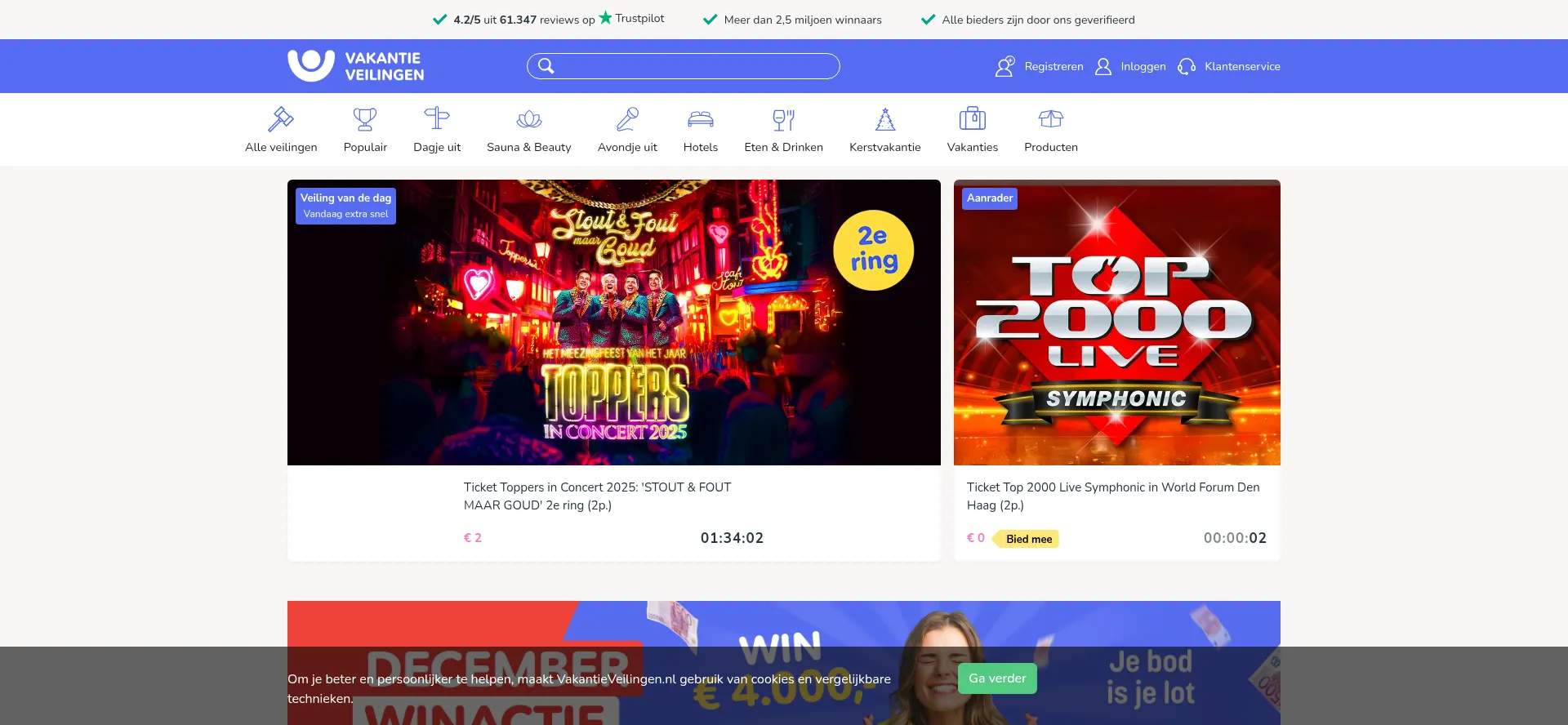
Task: Open Sauna & Beauty lotus icon
Action: coord(529,119)
